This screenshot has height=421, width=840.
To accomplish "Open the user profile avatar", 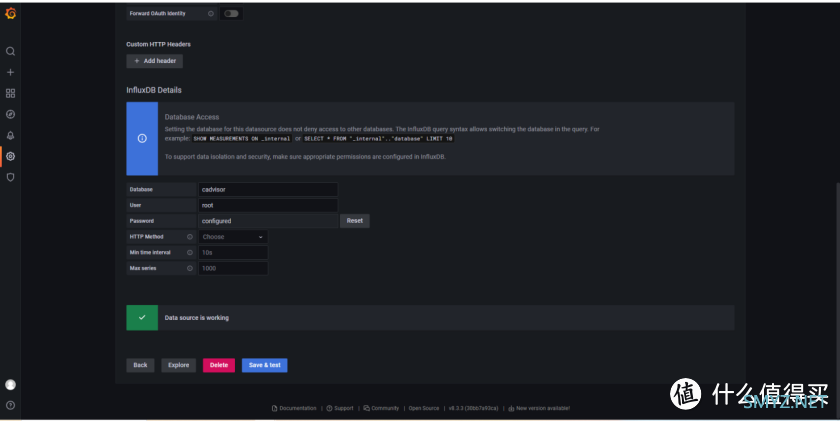I will (10, 385).
